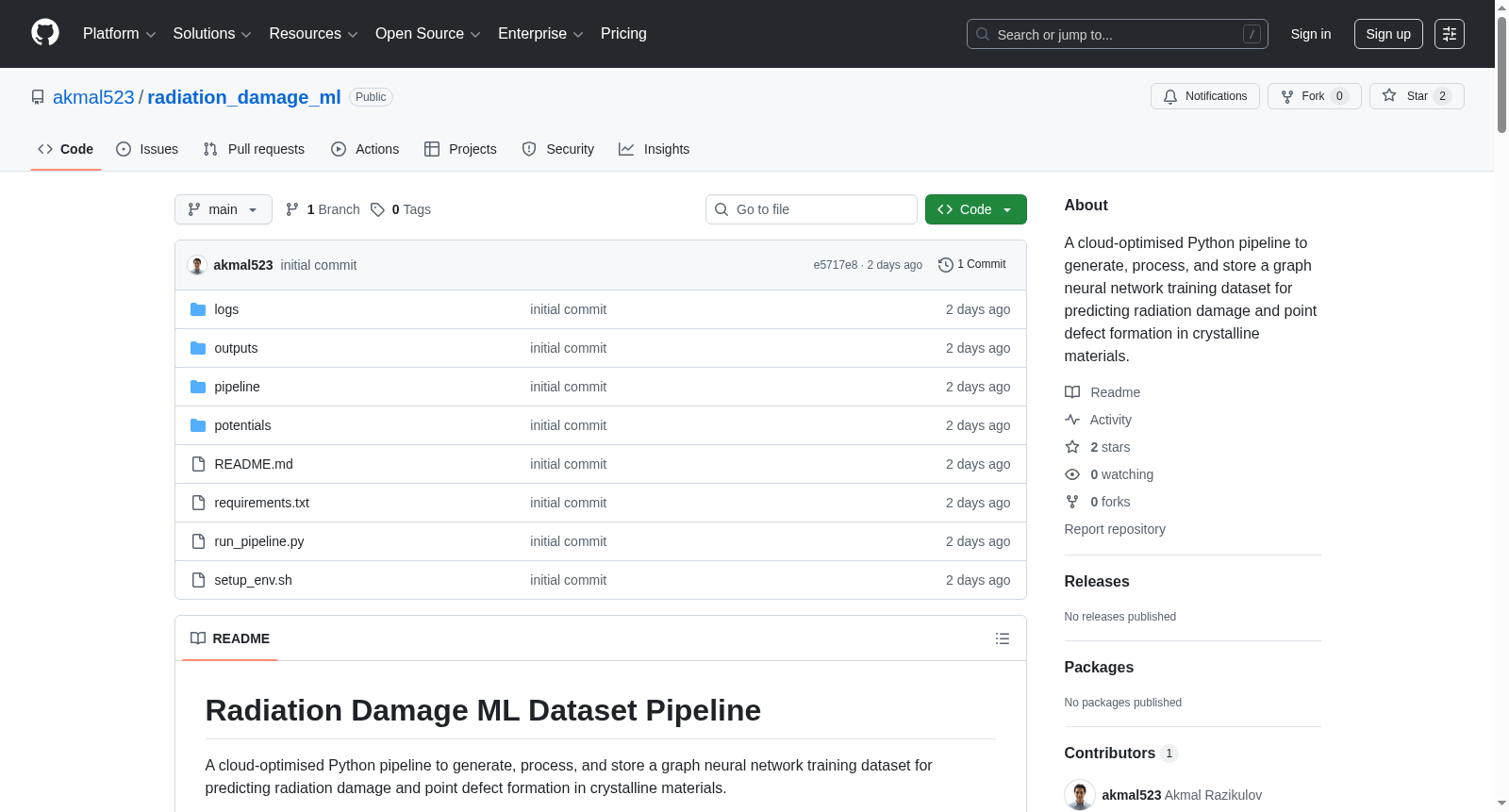Expand the Platform menu
Image resolution: width=1509 pixels, height=812 pixels.
(120, 34)
